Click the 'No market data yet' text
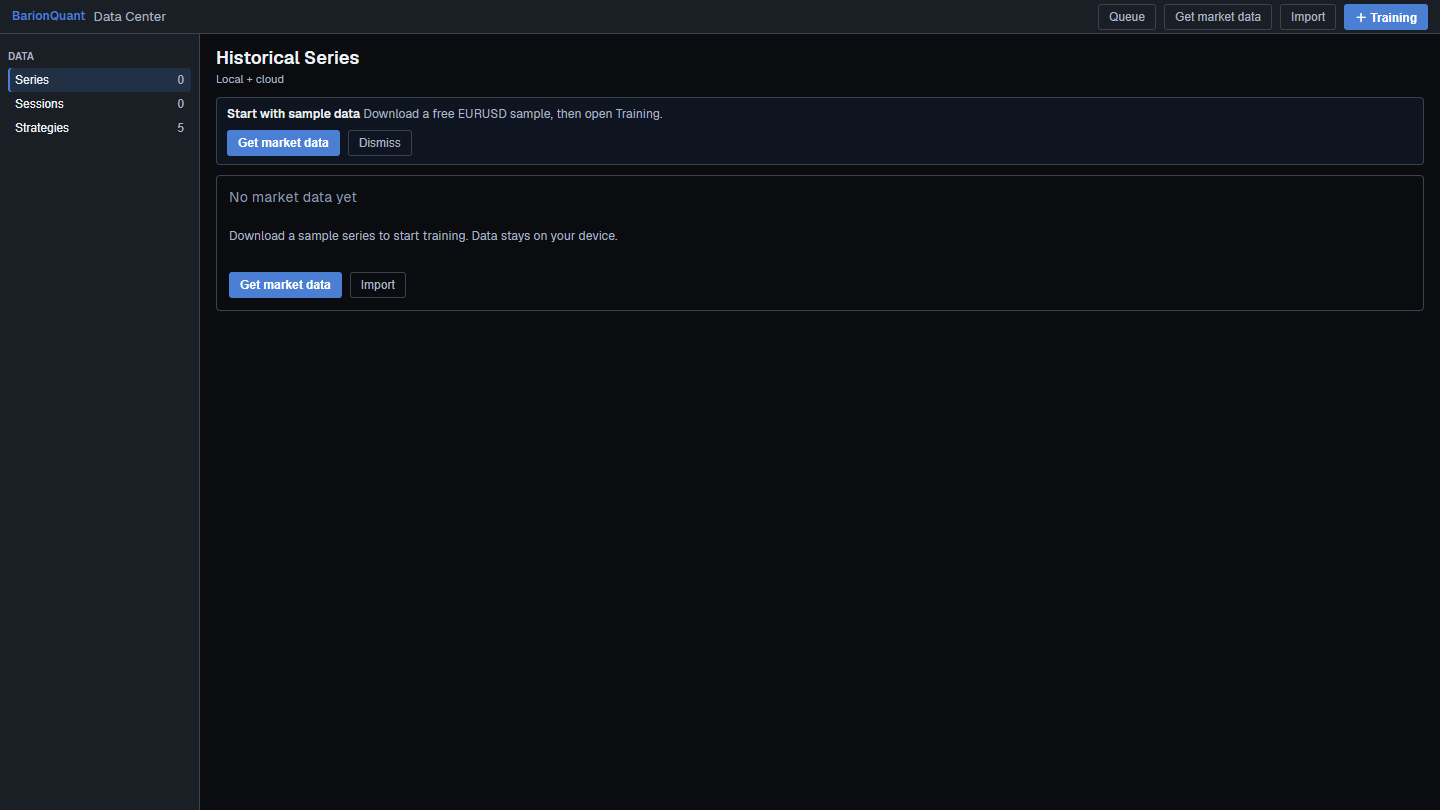The image size is (1440, 810). [293, 197]
